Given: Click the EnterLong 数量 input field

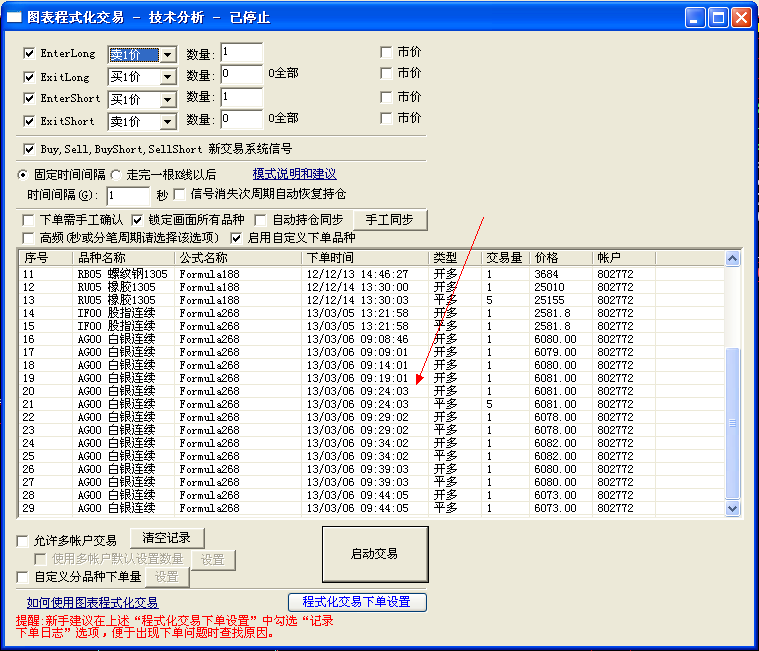Looking at the screenshot, I should (x=241, y=53).
